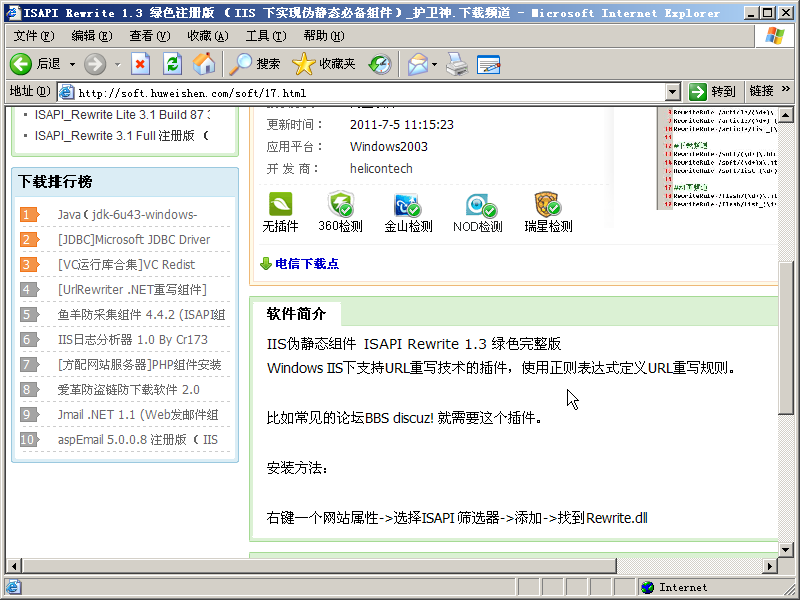Image resolution: width=800 pixels, height=600 pixels.
Task: Open IIS日志分析器 1.0 By Cr173 link
Action: click(x=133, y=340)
